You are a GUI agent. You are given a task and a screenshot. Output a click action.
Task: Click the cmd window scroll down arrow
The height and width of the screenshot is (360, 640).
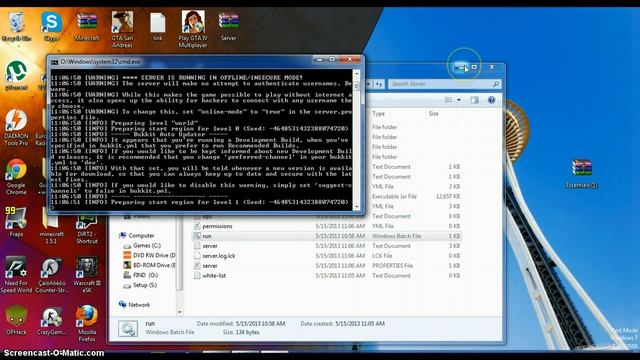(357, 207)
